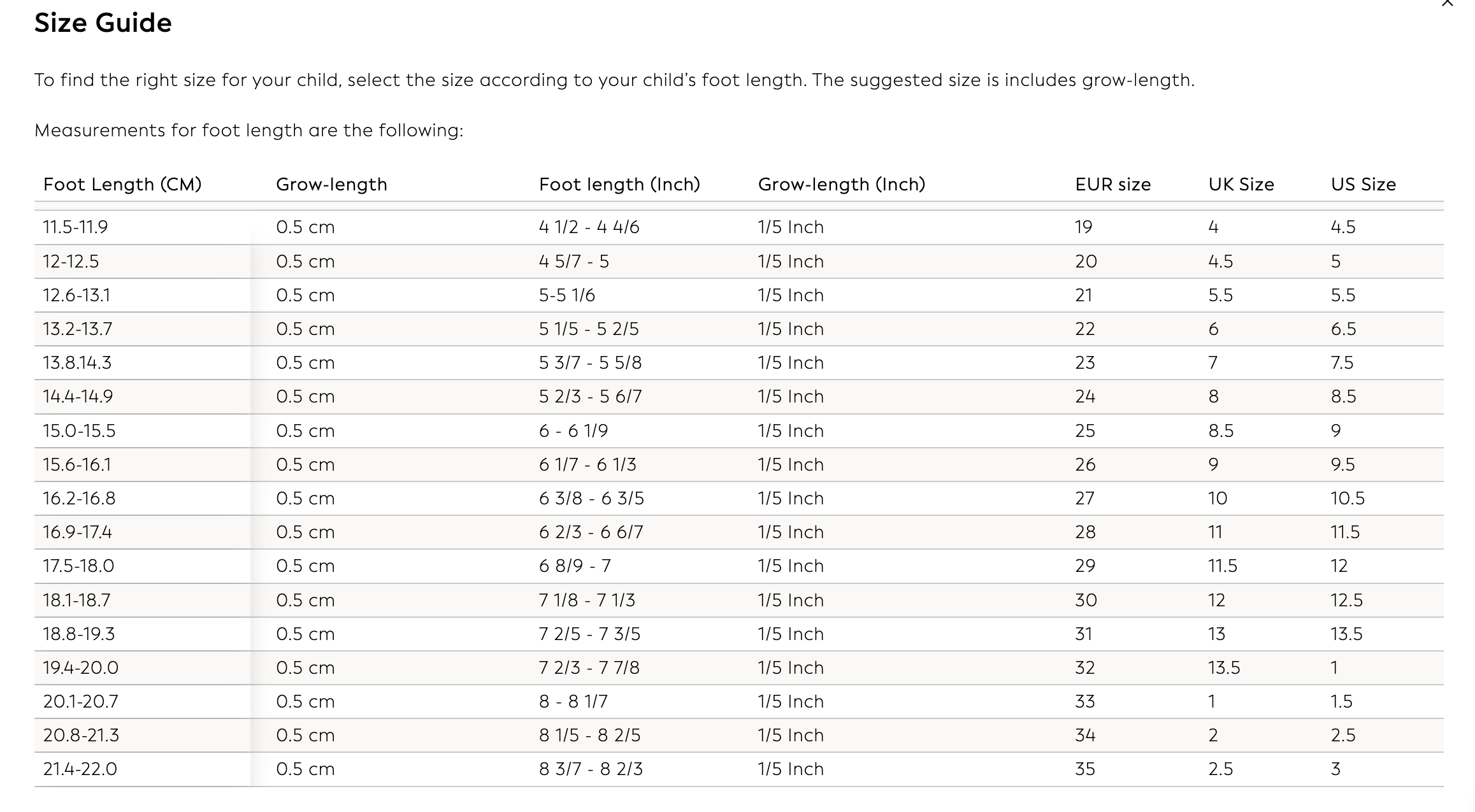The image size is (1475, 812).
Task: Click US size 13.5 cell
Action: click(x=1346, y=634)
